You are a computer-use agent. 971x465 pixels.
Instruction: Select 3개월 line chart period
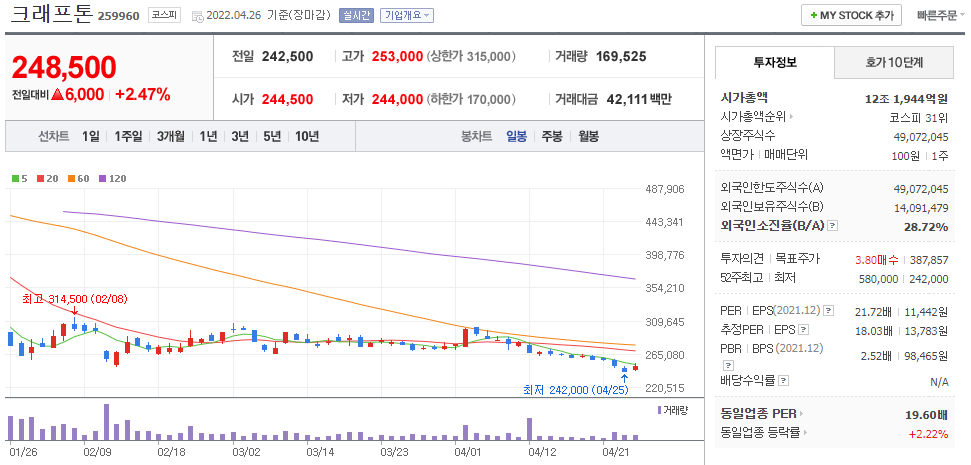coord(170,136)
